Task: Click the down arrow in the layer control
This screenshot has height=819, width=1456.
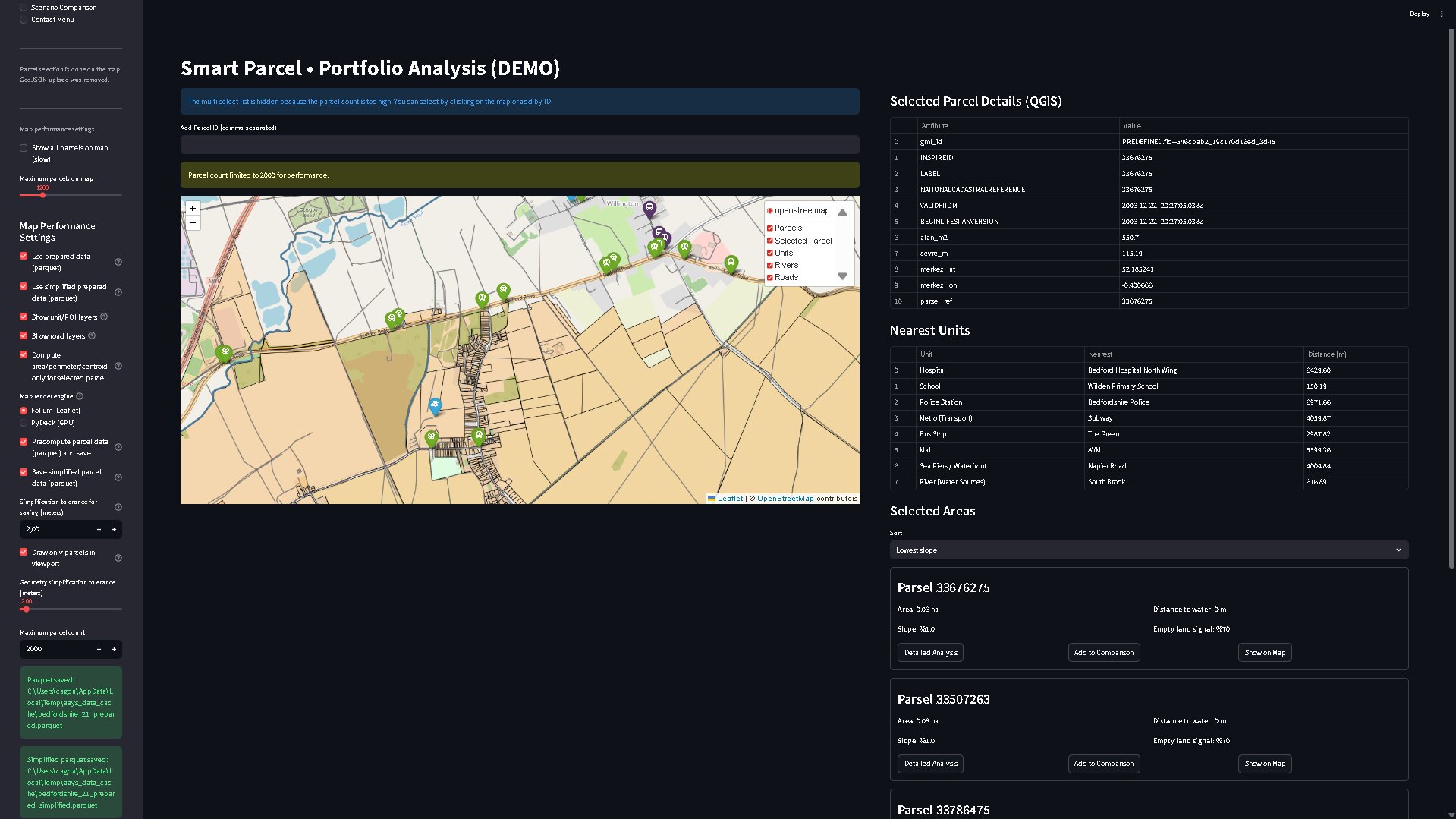Action: (x=842, y=276)
